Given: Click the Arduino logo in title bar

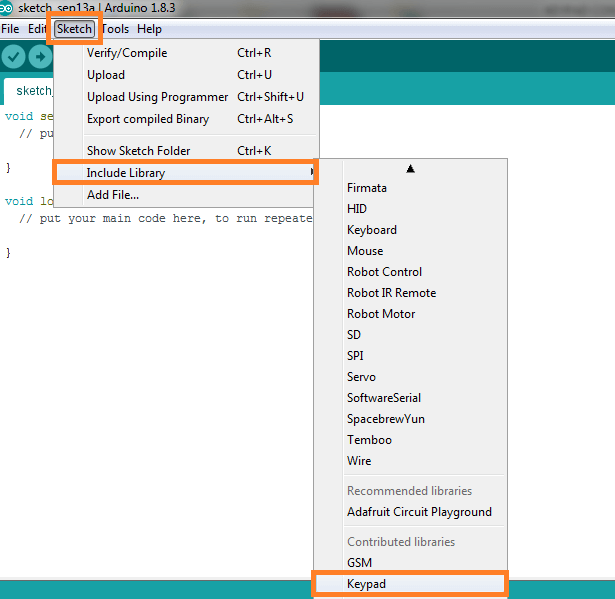Looking at the screenshot, I should [6, 7].
